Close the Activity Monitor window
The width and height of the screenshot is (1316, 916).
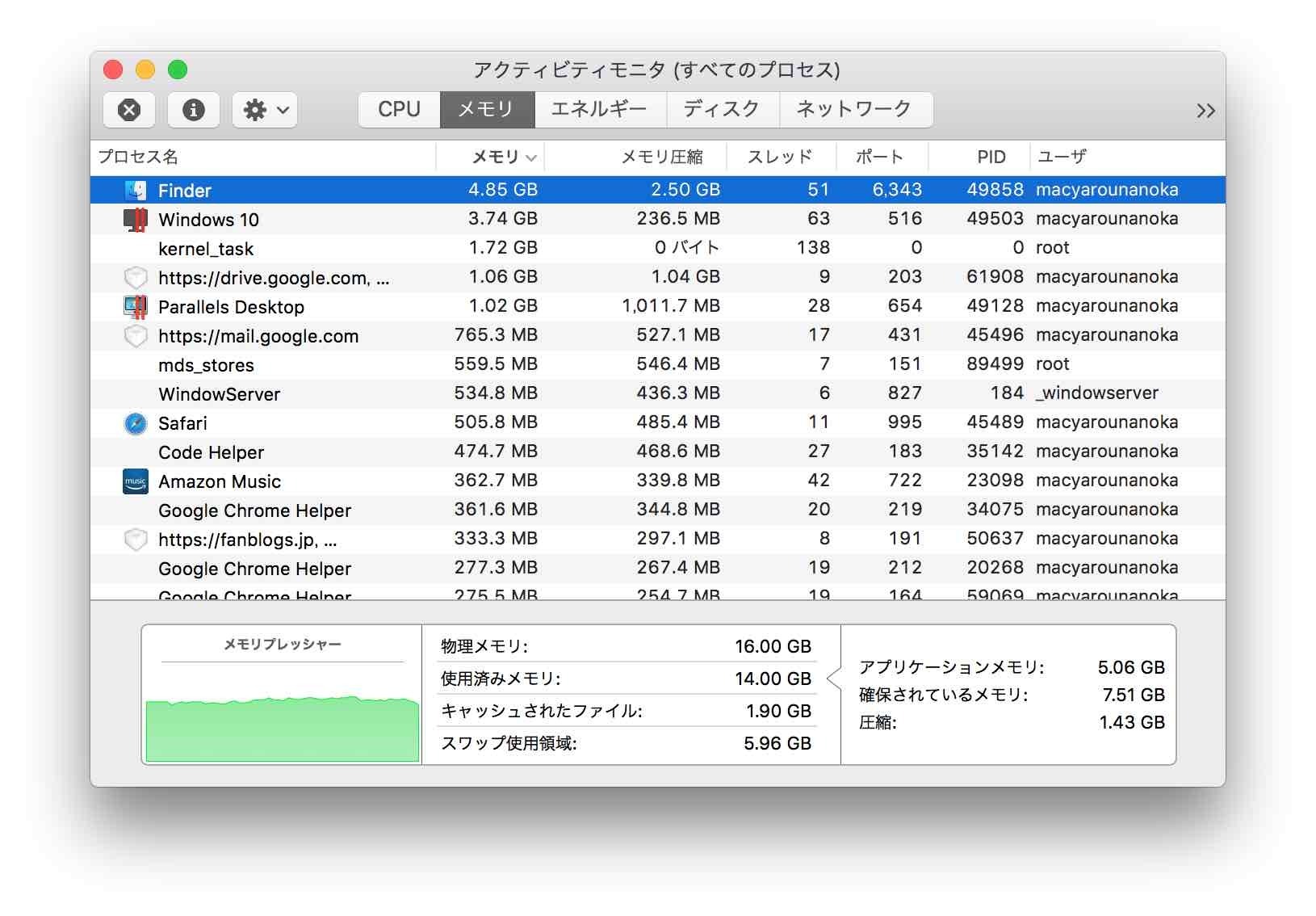point(113,70)
